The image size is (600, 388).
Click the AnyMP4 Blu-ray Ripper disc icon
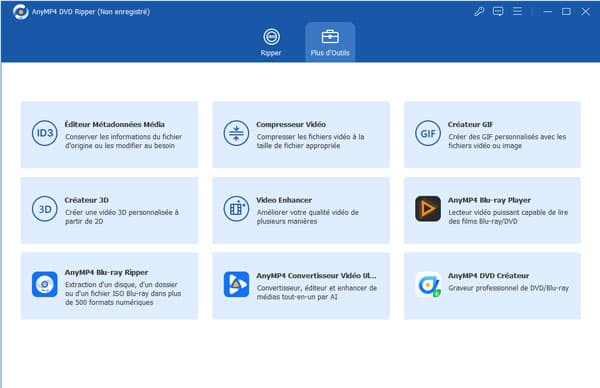tap(45, 284)
